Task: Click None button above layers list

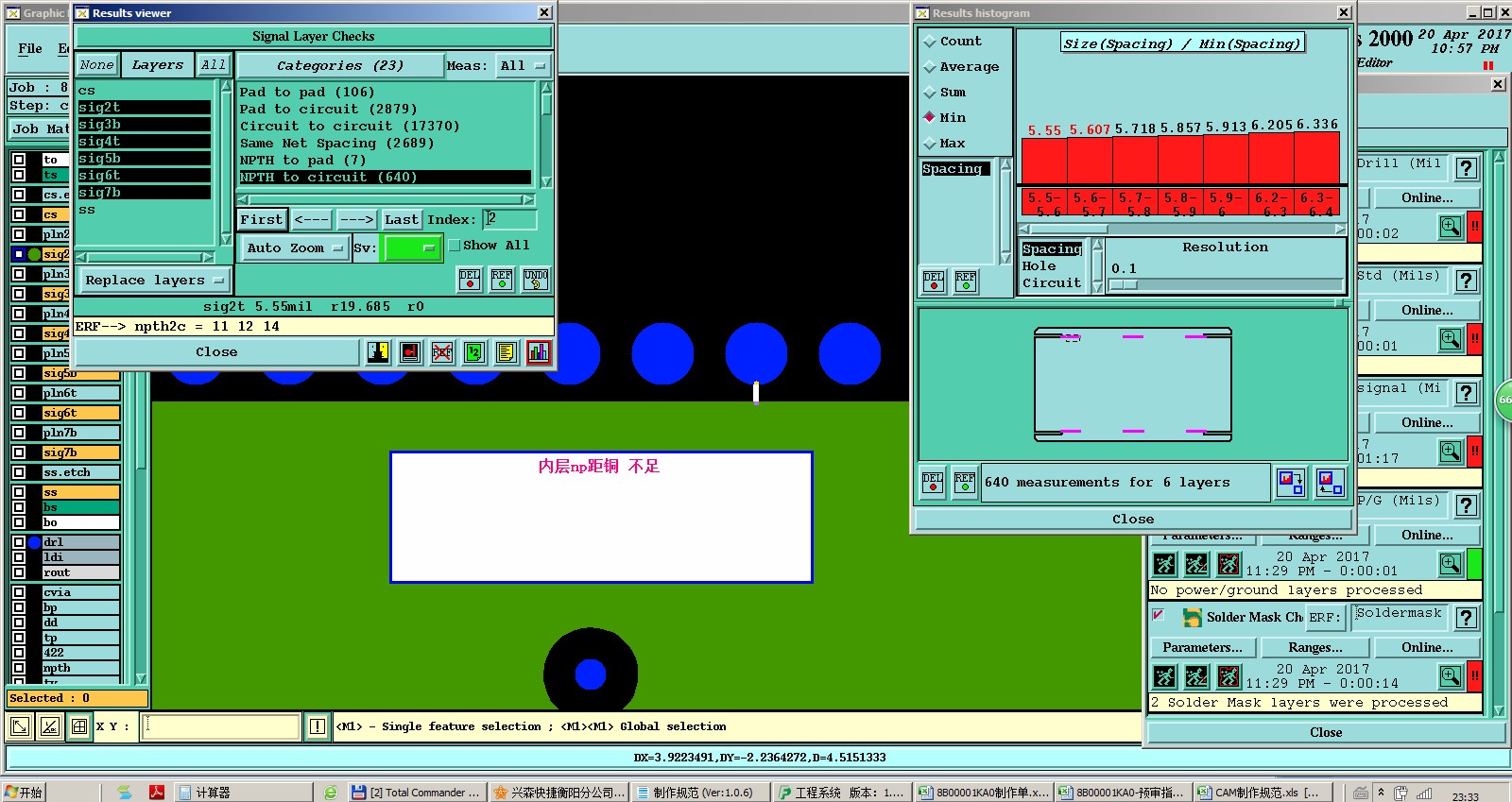Action: (x=97, y=65)
